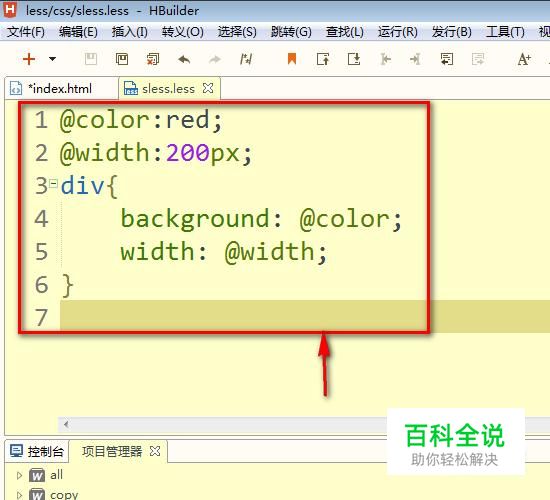Select the sless.less editor tab
The height and width of the screenshot is (500, 550).
pos(168,89)
